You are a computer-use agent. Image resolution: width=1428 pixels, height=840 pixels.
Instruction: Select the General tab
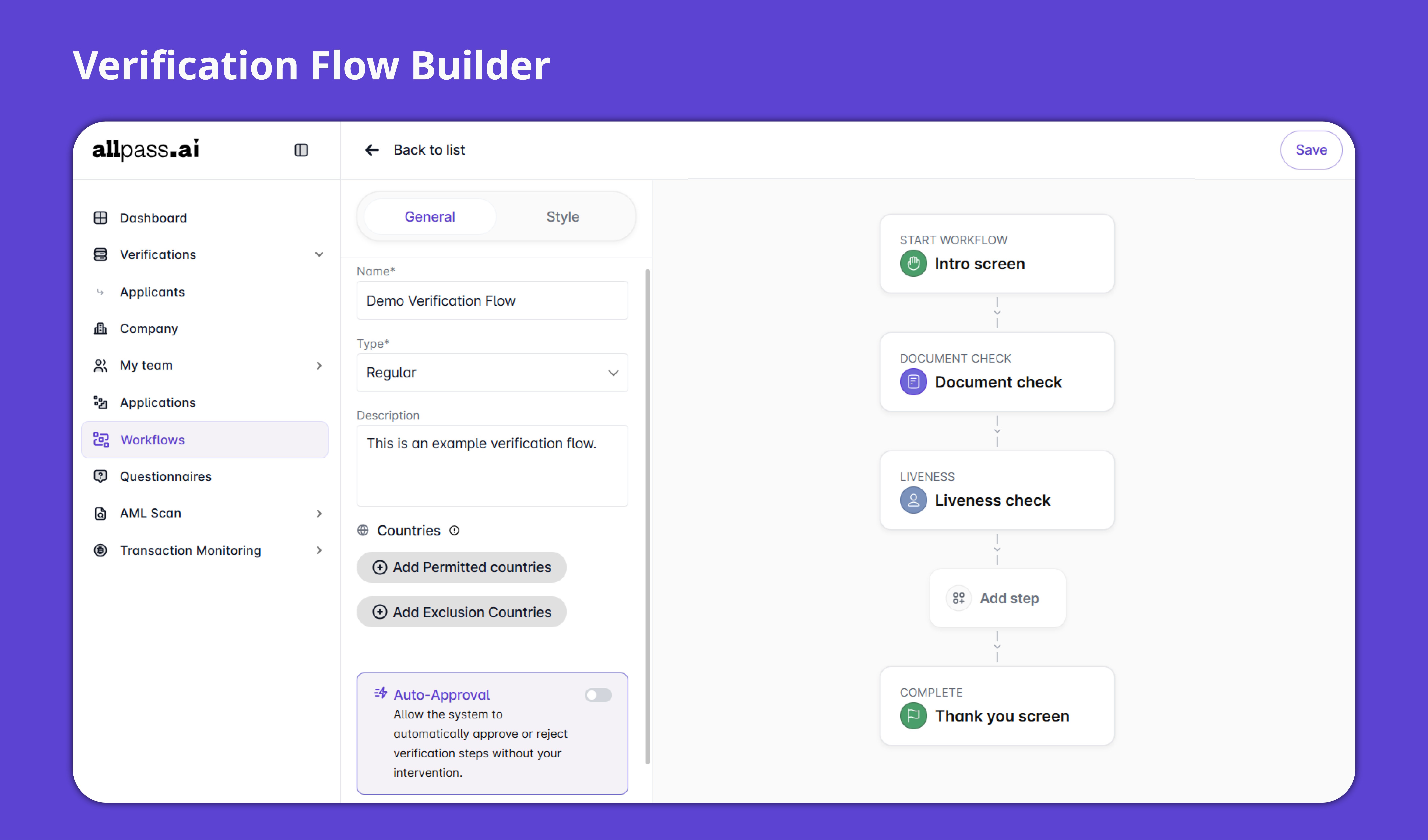pyautogui.click(x=430, y=217)
